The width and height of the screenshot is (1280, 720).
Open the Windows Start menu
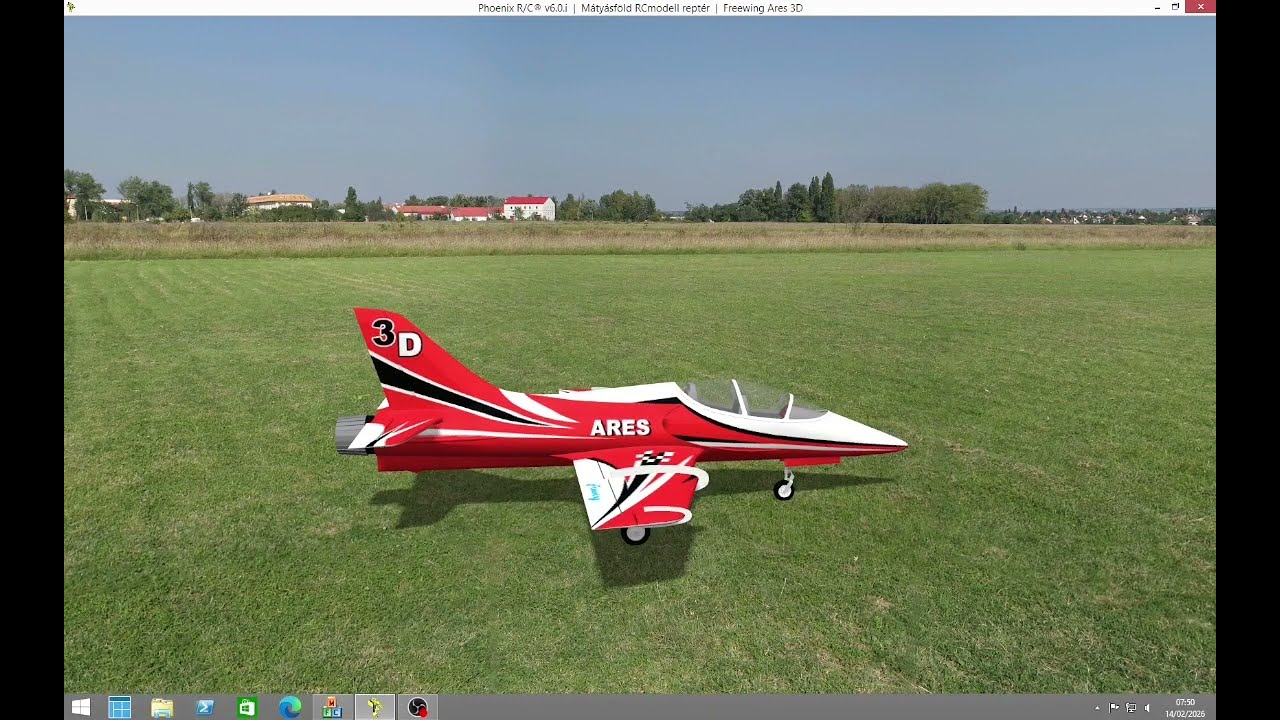[x=81, y=707]
